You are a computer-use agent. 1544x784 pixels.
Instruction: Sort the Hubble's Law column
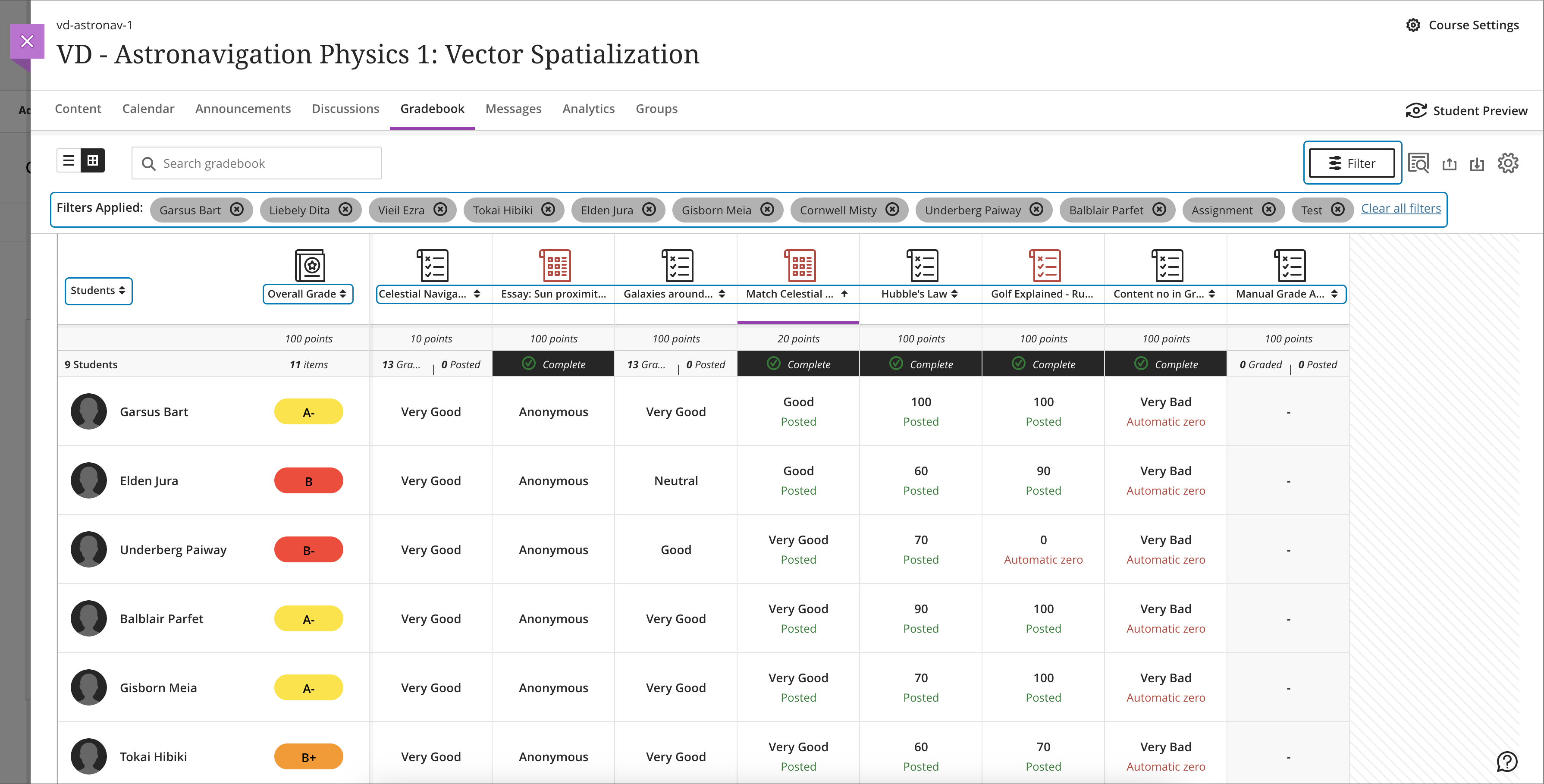point(919,294)
